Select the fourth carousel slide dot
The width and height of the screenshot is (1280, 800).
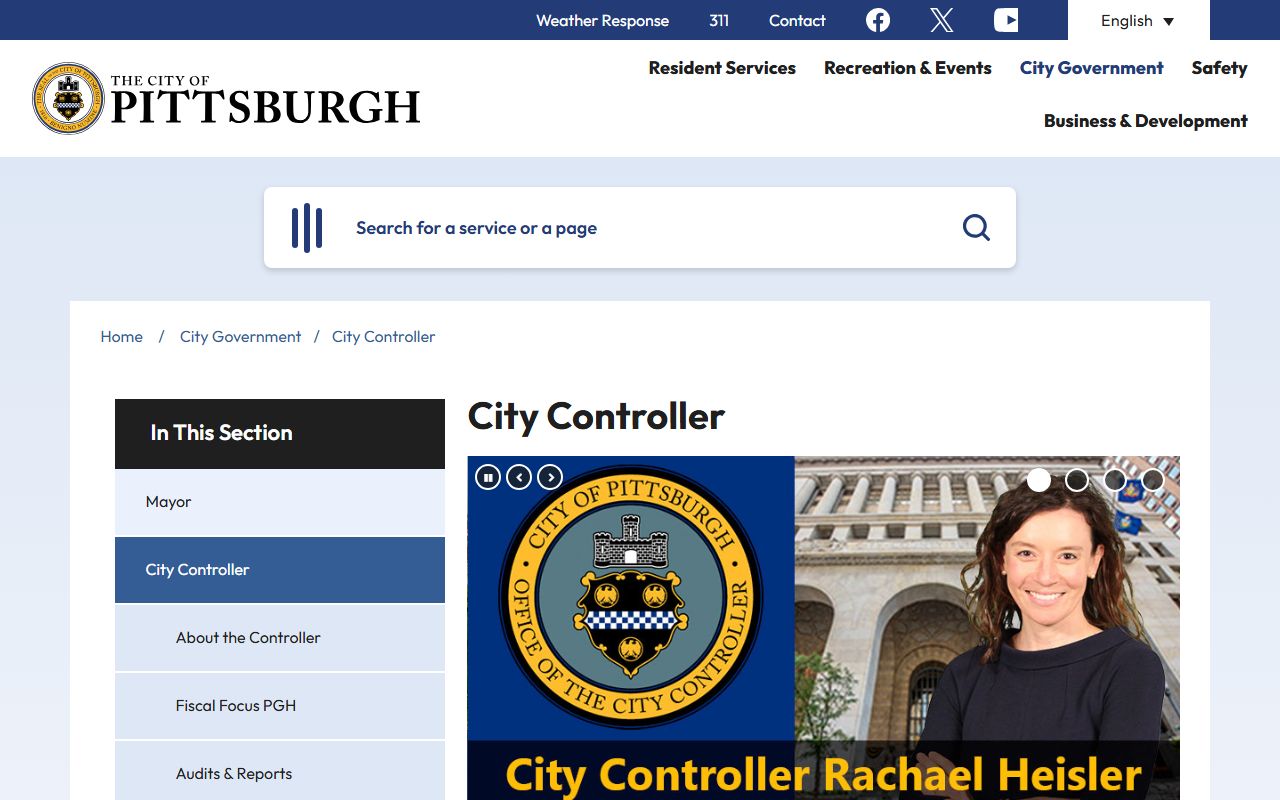[x=1153, y=480]
